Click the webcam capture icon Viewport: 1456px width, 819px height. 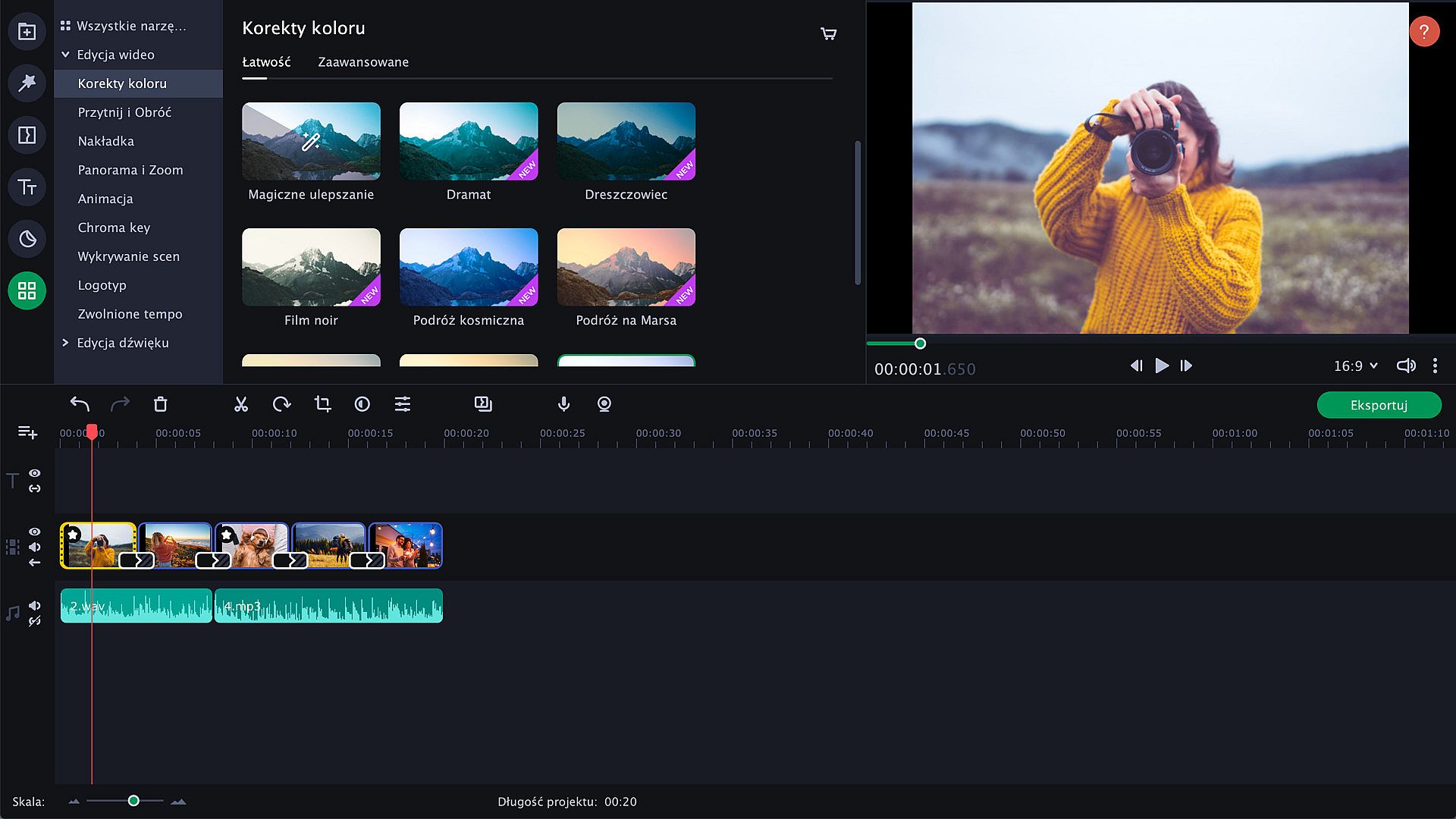(x=604, y=404)
